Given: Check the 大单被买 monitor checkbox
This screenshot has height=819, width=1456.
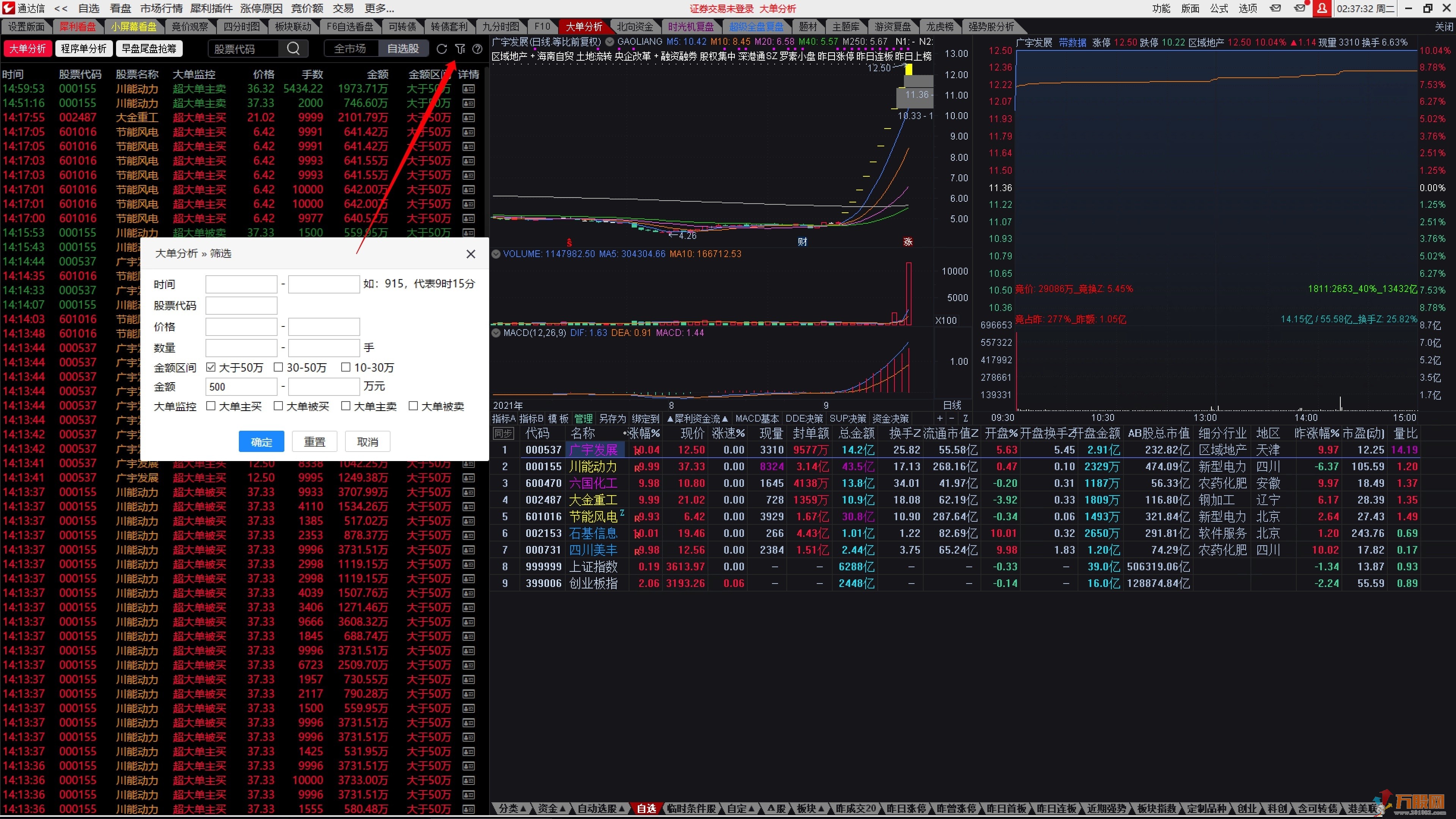Looking at the screenshot, I should click(278, 406).
